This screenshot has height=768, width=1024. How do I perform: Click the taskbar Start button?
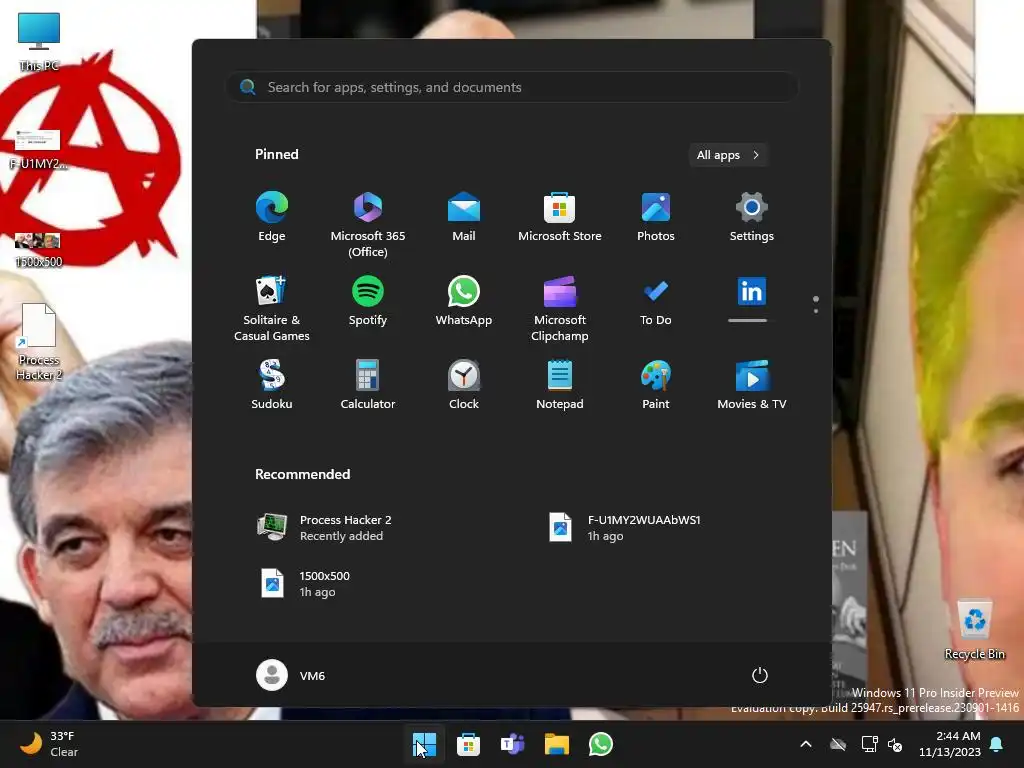pyautogui.click(x=424, y=744)
